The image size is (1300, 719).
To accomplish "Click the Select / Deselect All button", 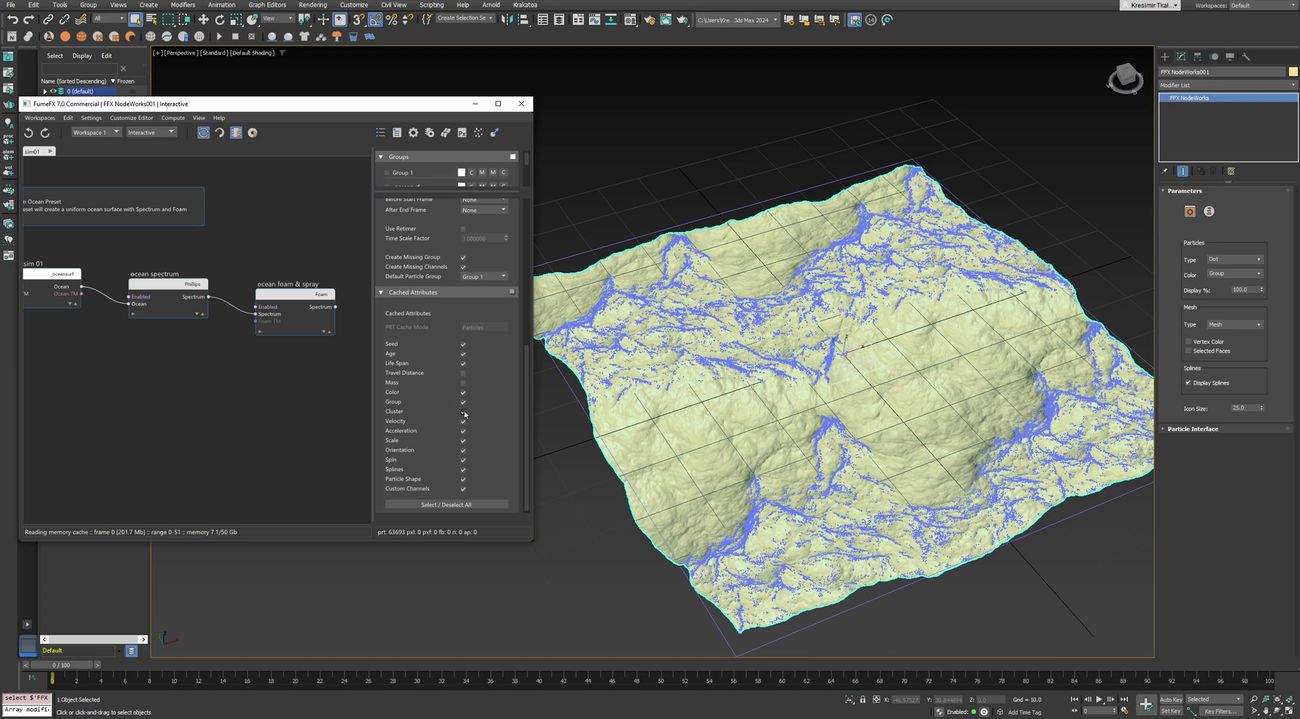I will 446,505.
